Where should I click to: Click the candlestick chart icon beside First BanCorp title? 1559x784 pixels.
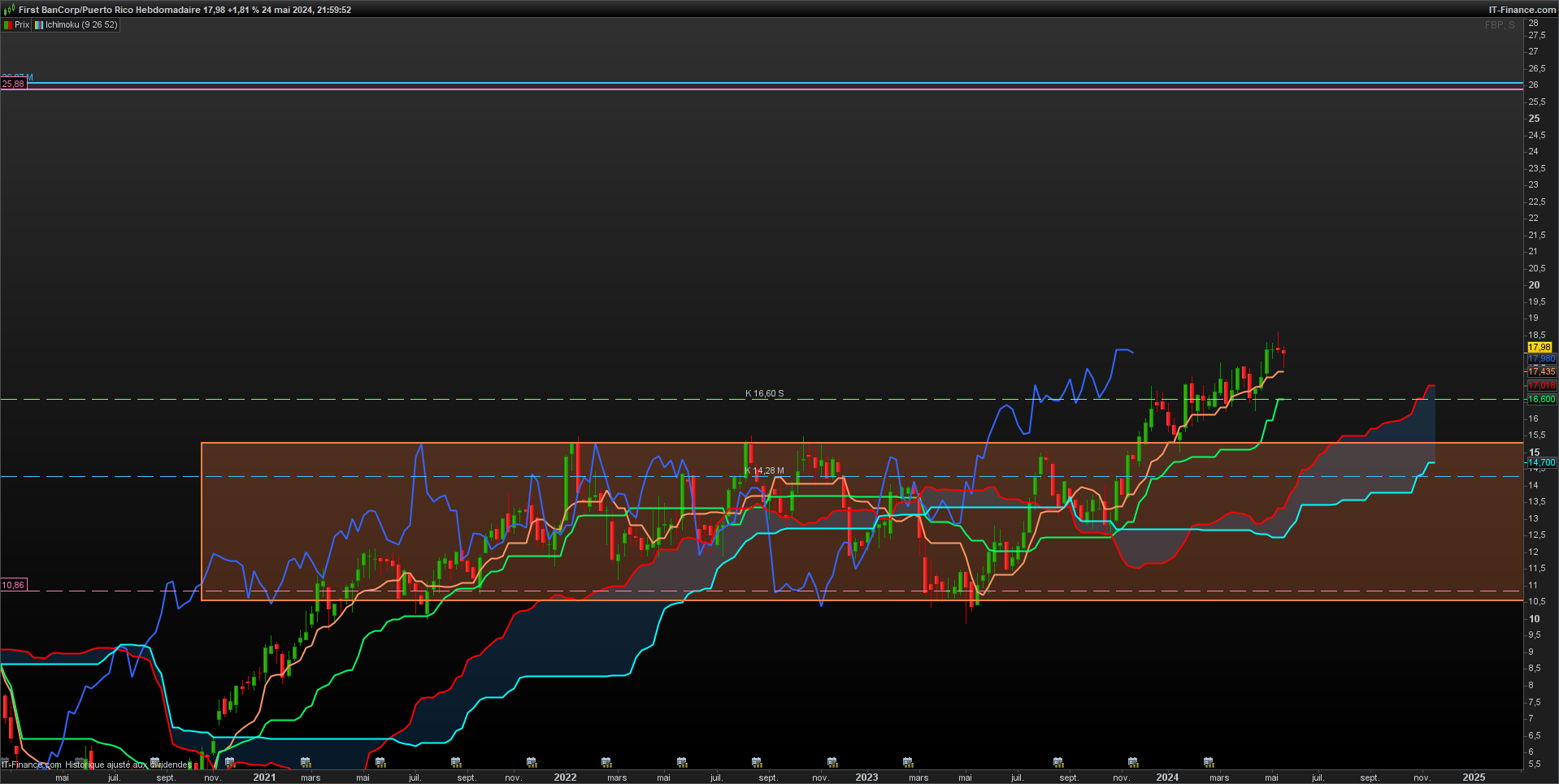tap(9, 10)
